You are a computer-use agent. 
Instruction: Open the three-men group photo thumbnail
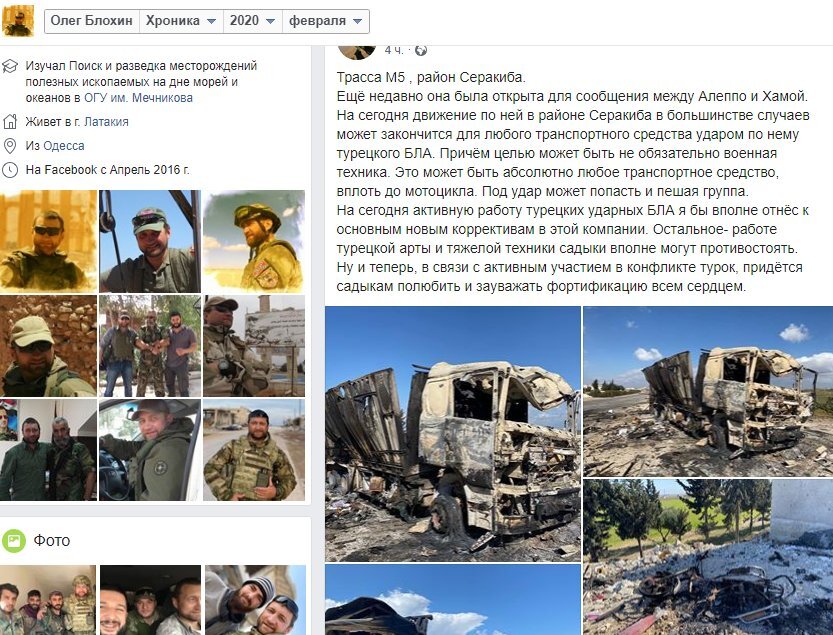tap(150, 346)
